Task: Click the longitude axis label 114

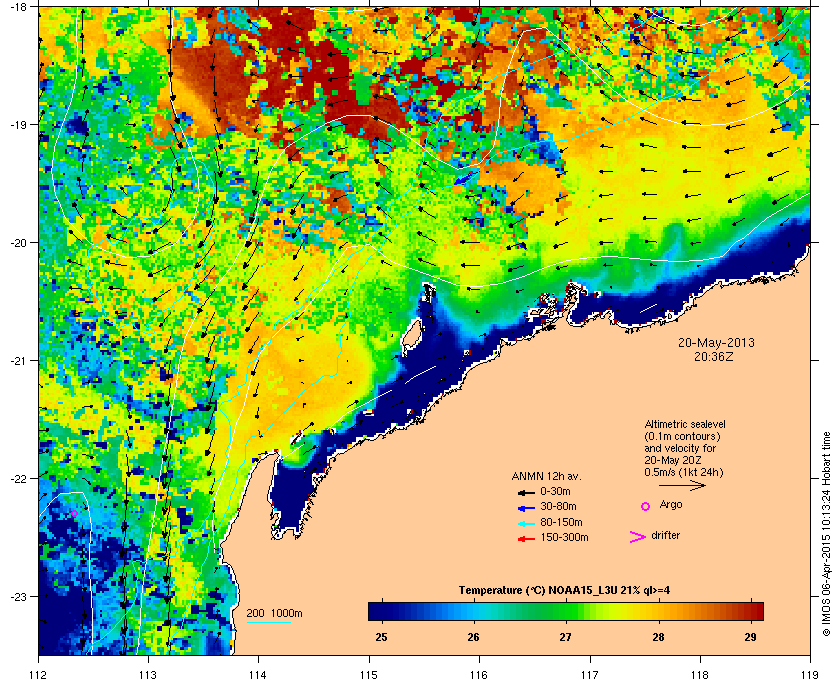Action: (258, 675)
